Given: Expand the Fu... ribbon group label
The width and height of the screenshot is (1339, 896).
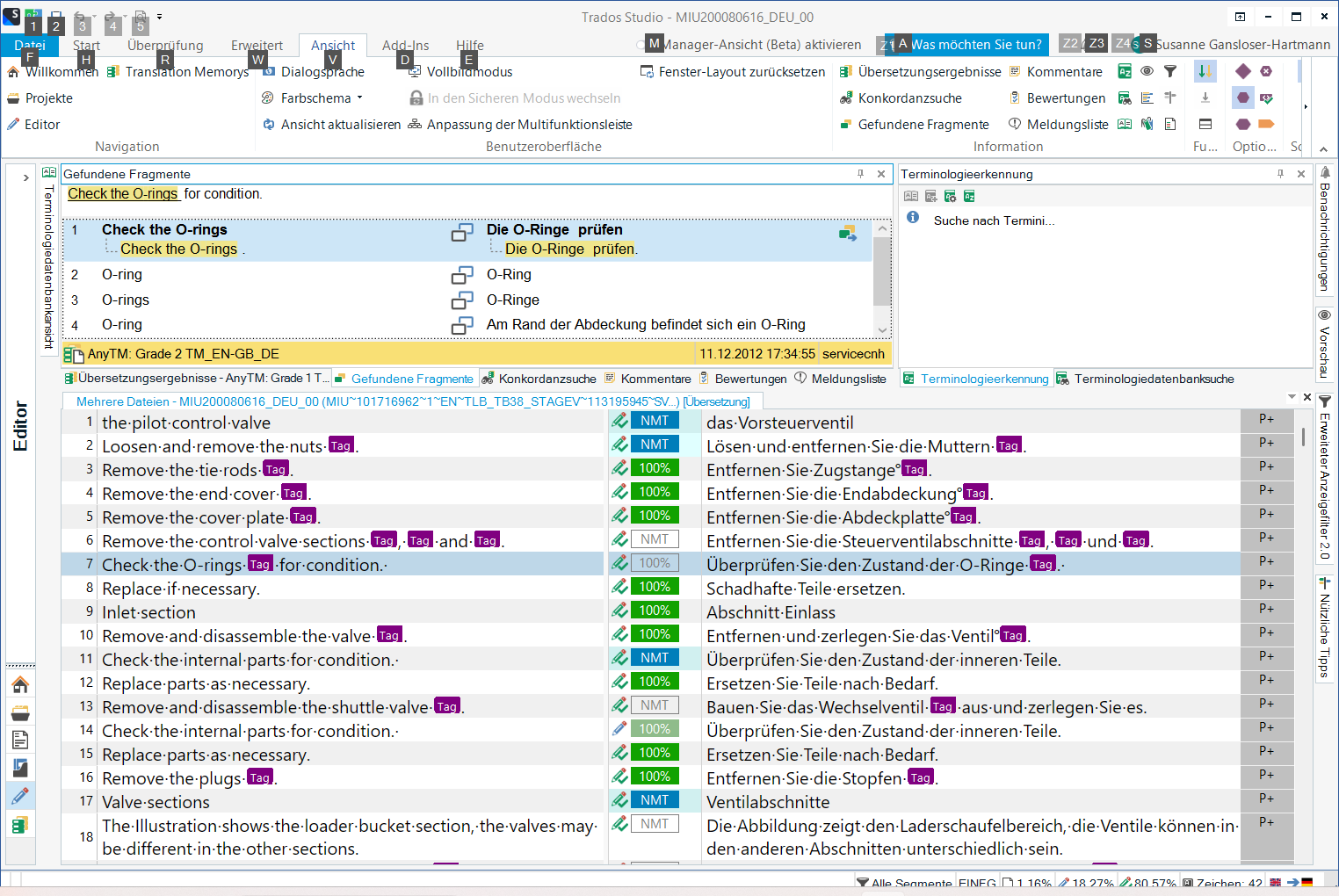Looking at the screenshot, I should tap(1205, 147).
